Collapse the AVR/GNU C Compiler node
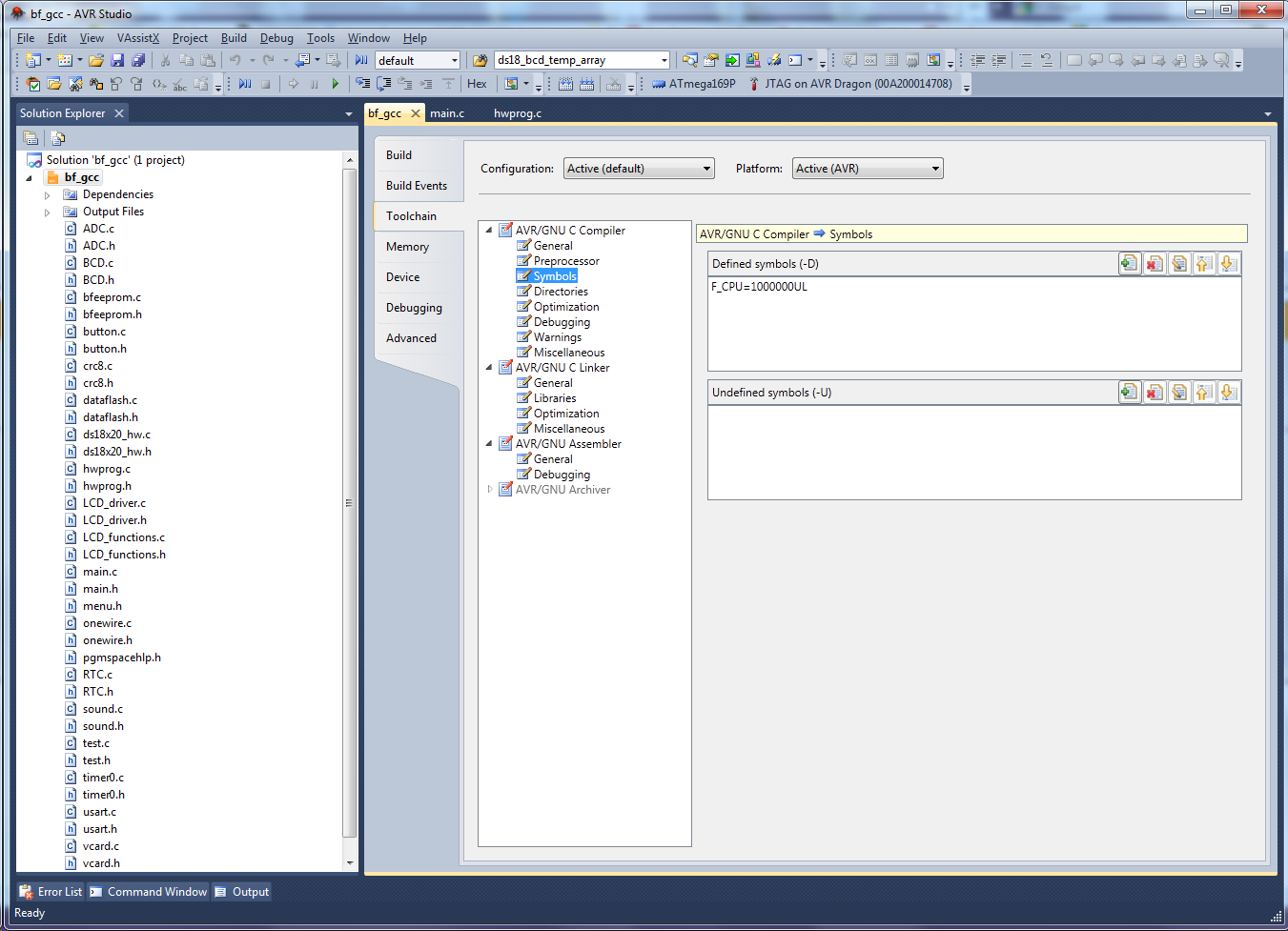This screenshot has height=931, width=1288. (490, 231)
